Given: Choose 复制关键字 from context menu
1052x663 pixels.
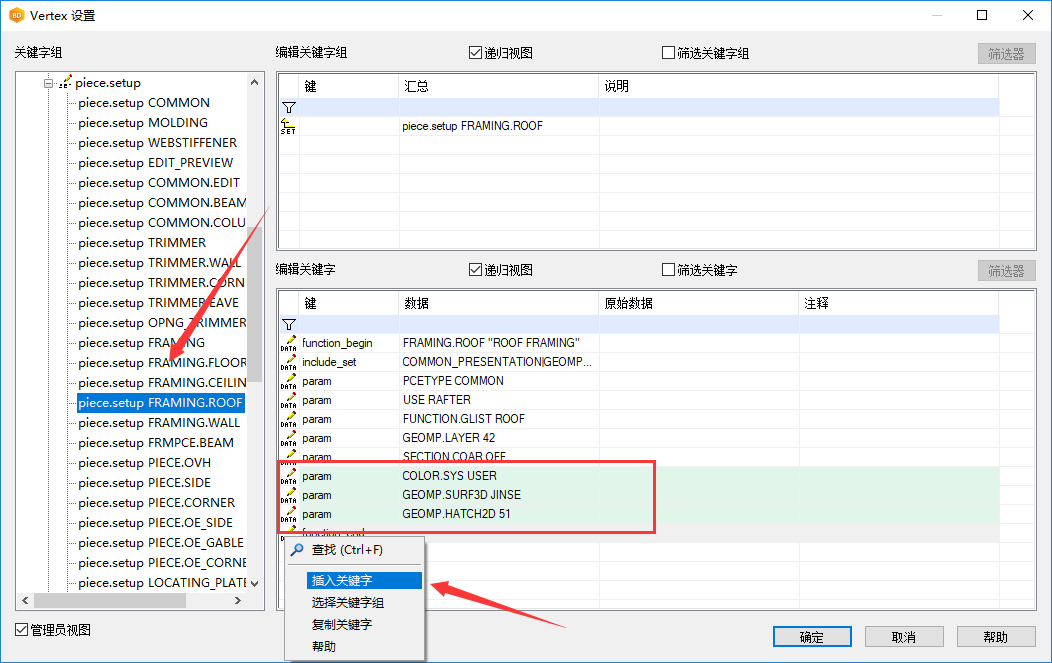Looking at the screenshot, I should tap(356, 625).
